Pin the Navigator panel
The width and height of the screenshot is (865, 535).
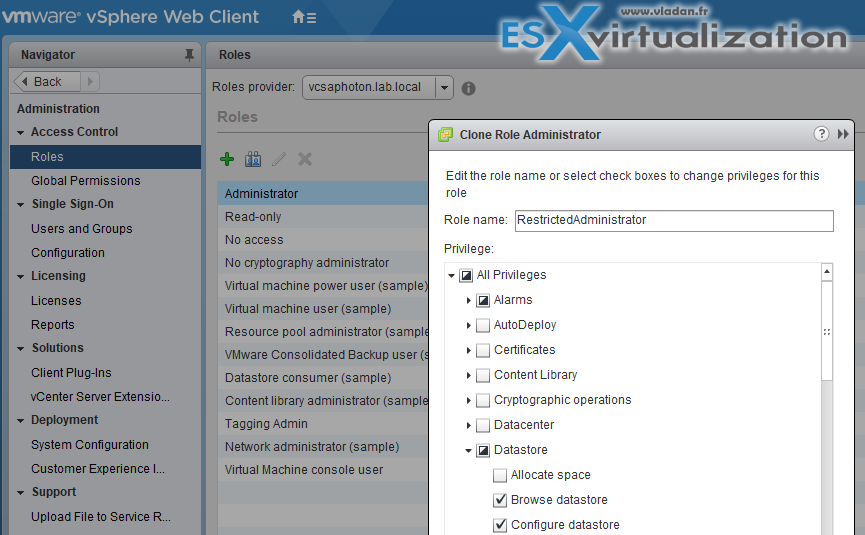(x=189, y=55)
